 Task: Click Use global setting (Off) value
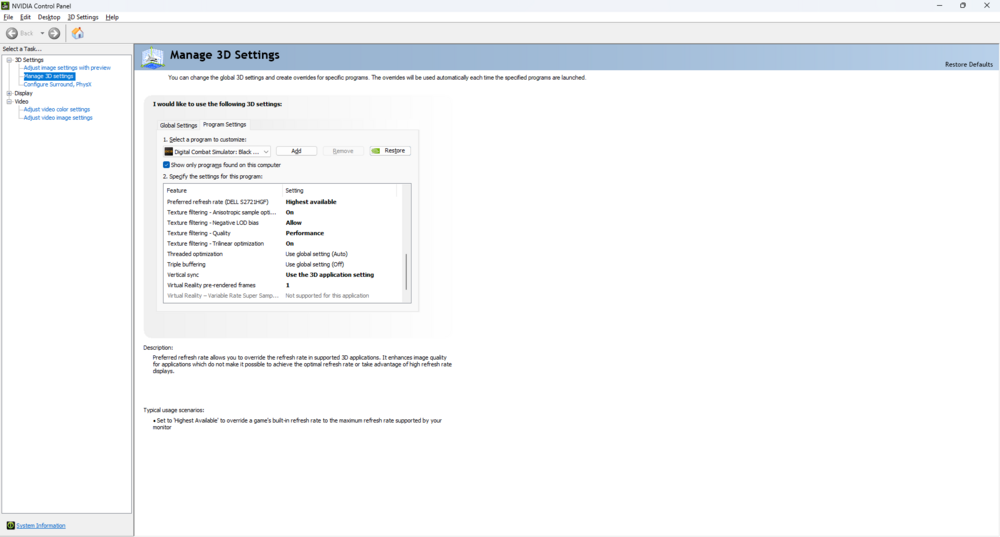point(314,264)
